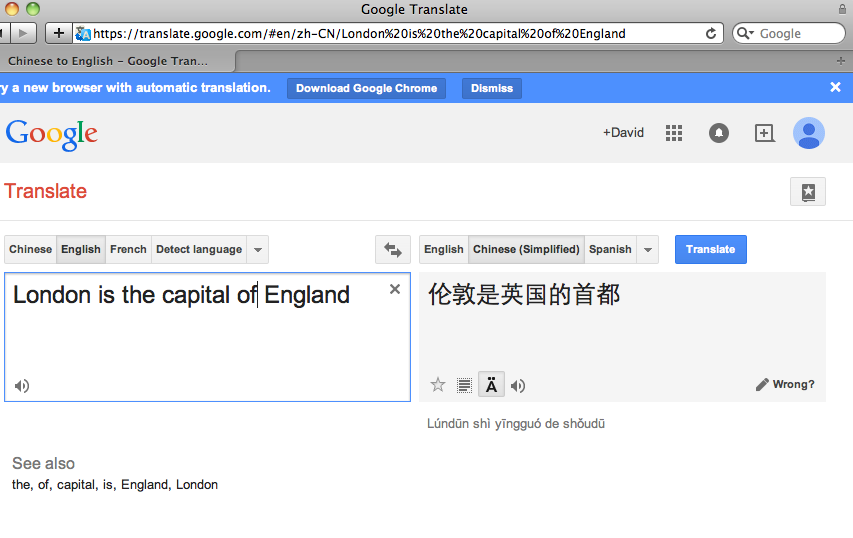The width and height of the screenshot is (853, 538).
Task: Click Download Google Chrome button
Action: tap(366, 88)
